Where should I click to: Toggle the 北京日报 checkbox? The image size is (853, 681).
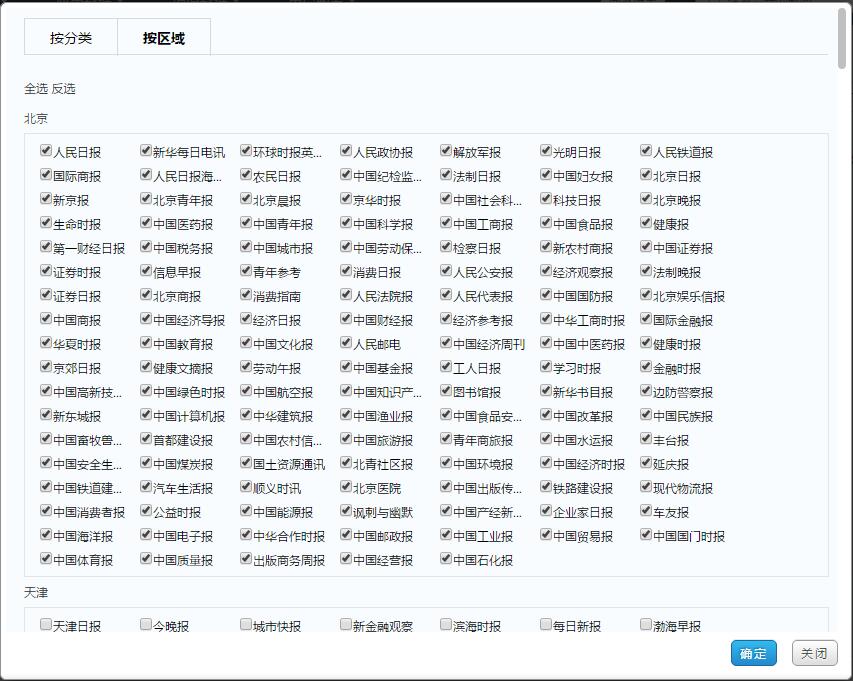tap(646, 174)
